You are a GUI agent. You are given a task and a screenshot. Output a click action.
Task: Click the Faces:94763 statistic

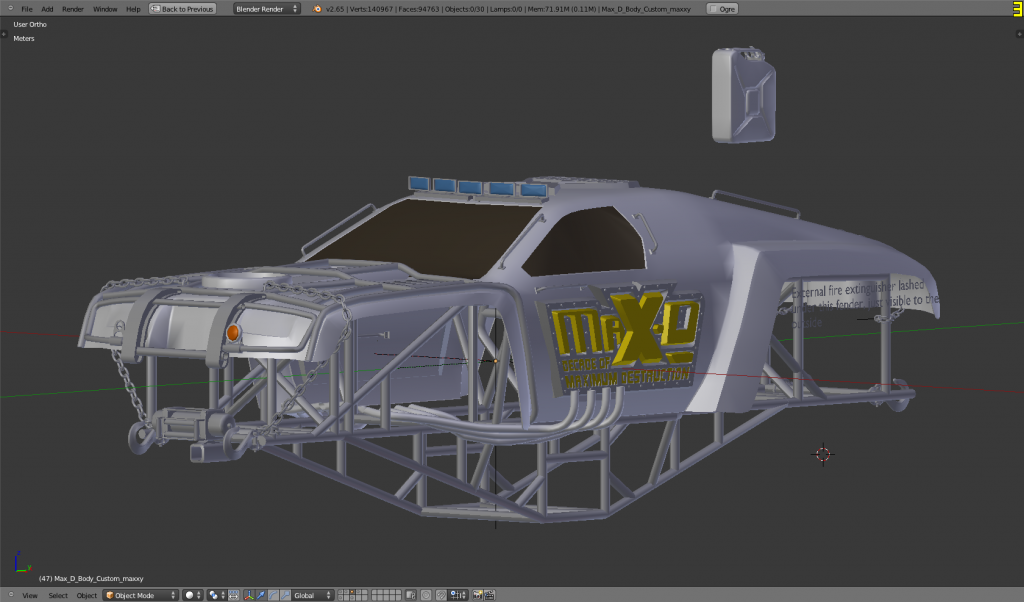423,9
